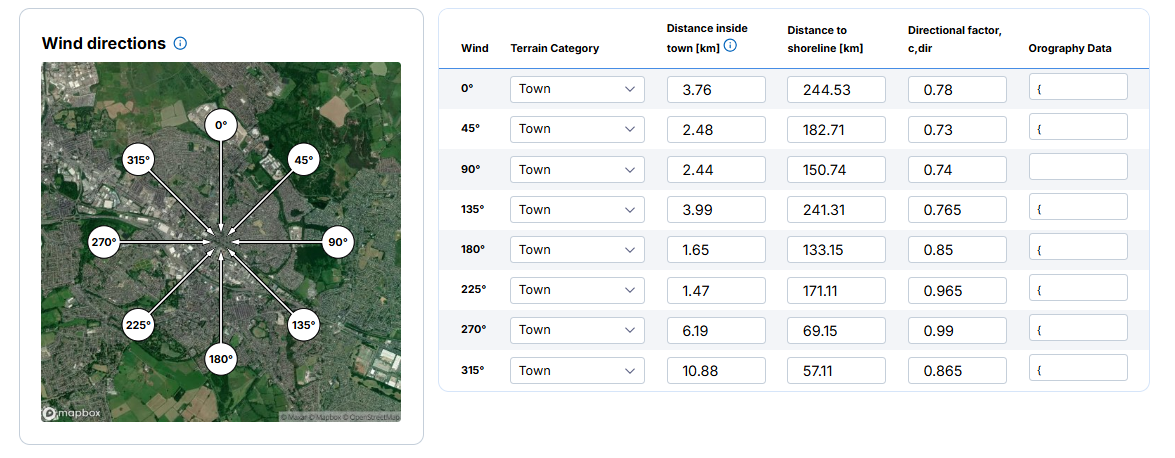Select the 45° marker on map

pyautogui.click(x=303, y=160)
